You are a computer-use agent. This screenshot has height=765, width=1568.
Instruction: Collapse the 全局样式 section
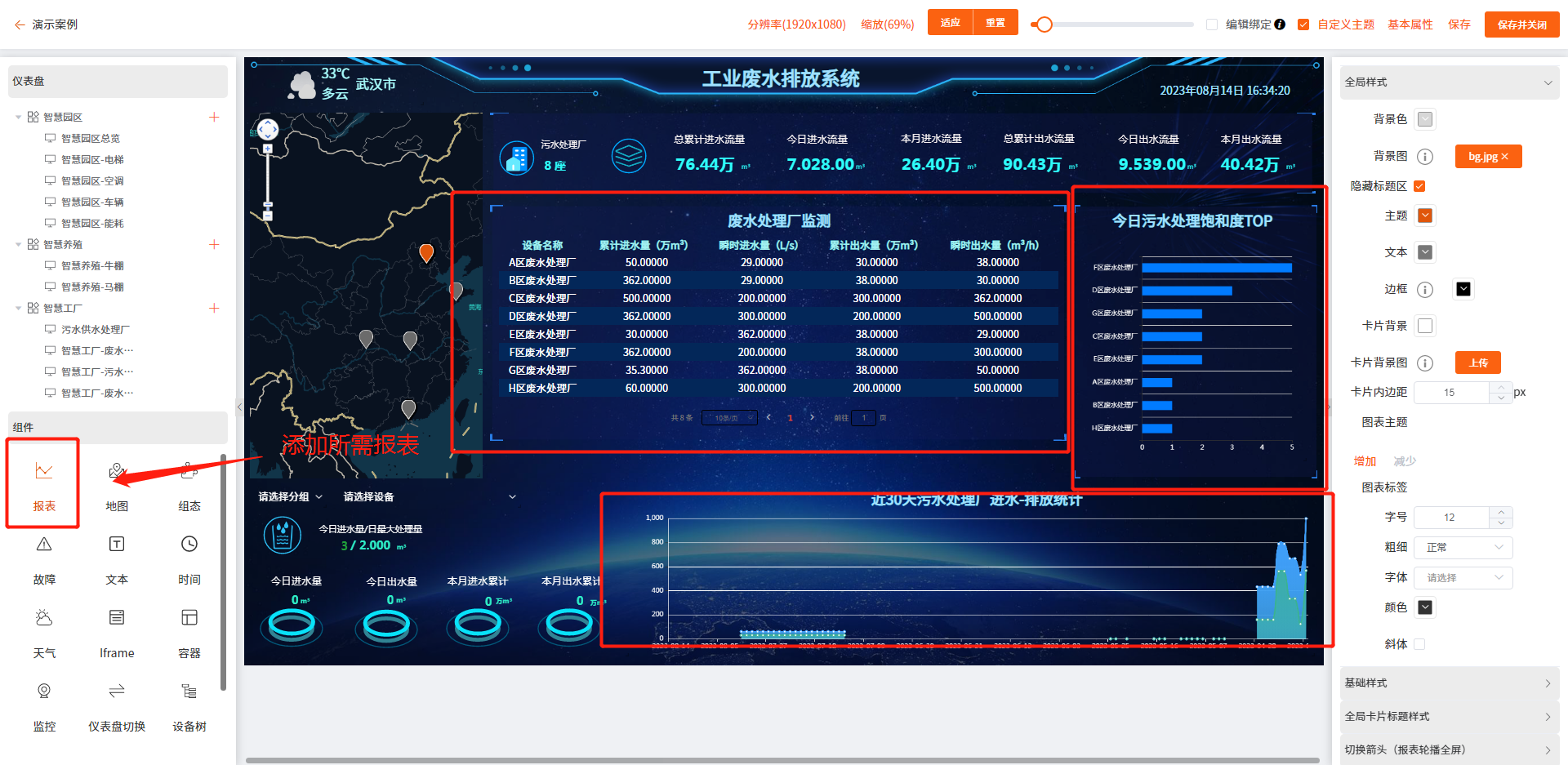tap(1450, 82)
